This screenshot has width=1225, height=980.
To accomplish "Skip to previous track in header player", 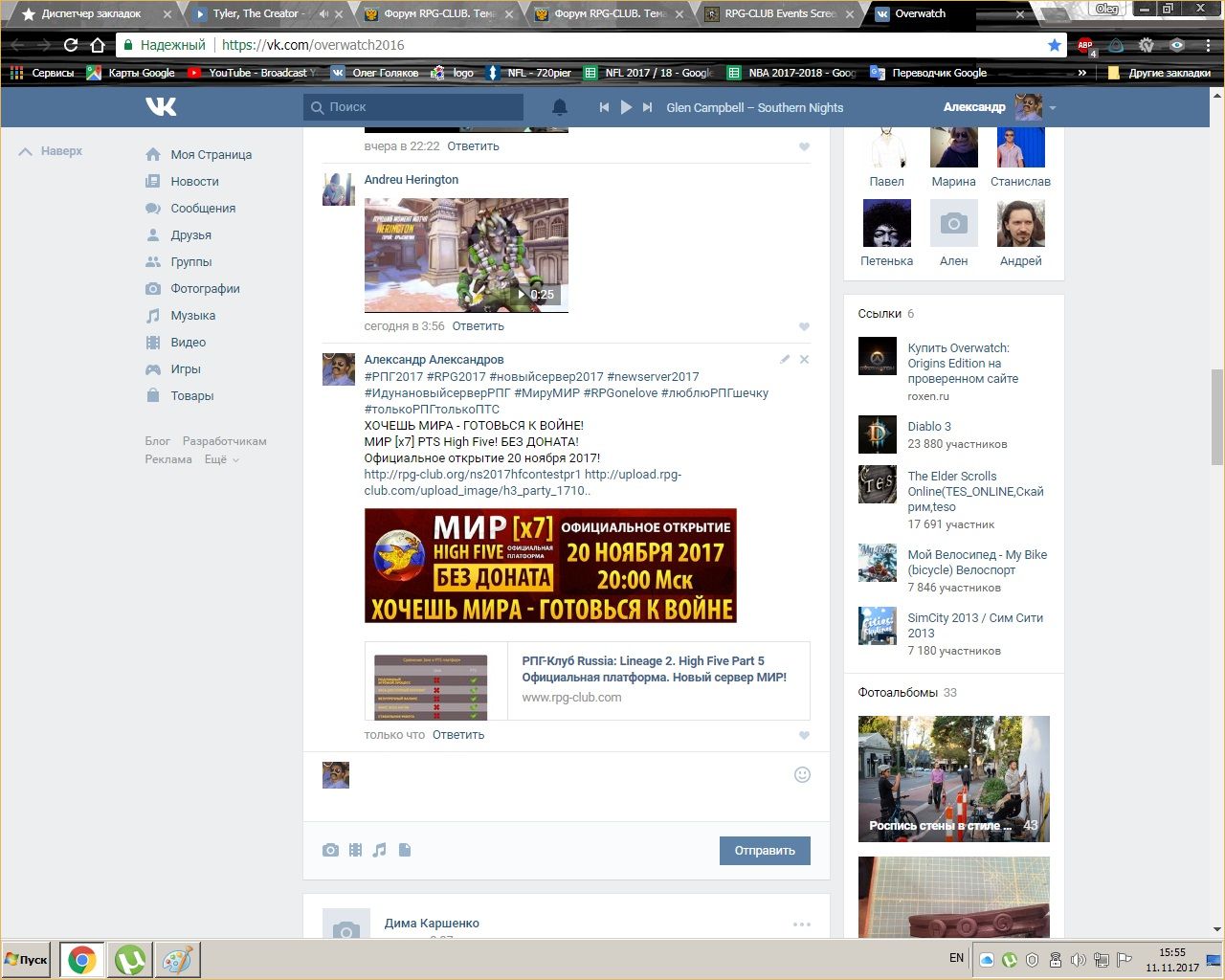I will [604, 107].
